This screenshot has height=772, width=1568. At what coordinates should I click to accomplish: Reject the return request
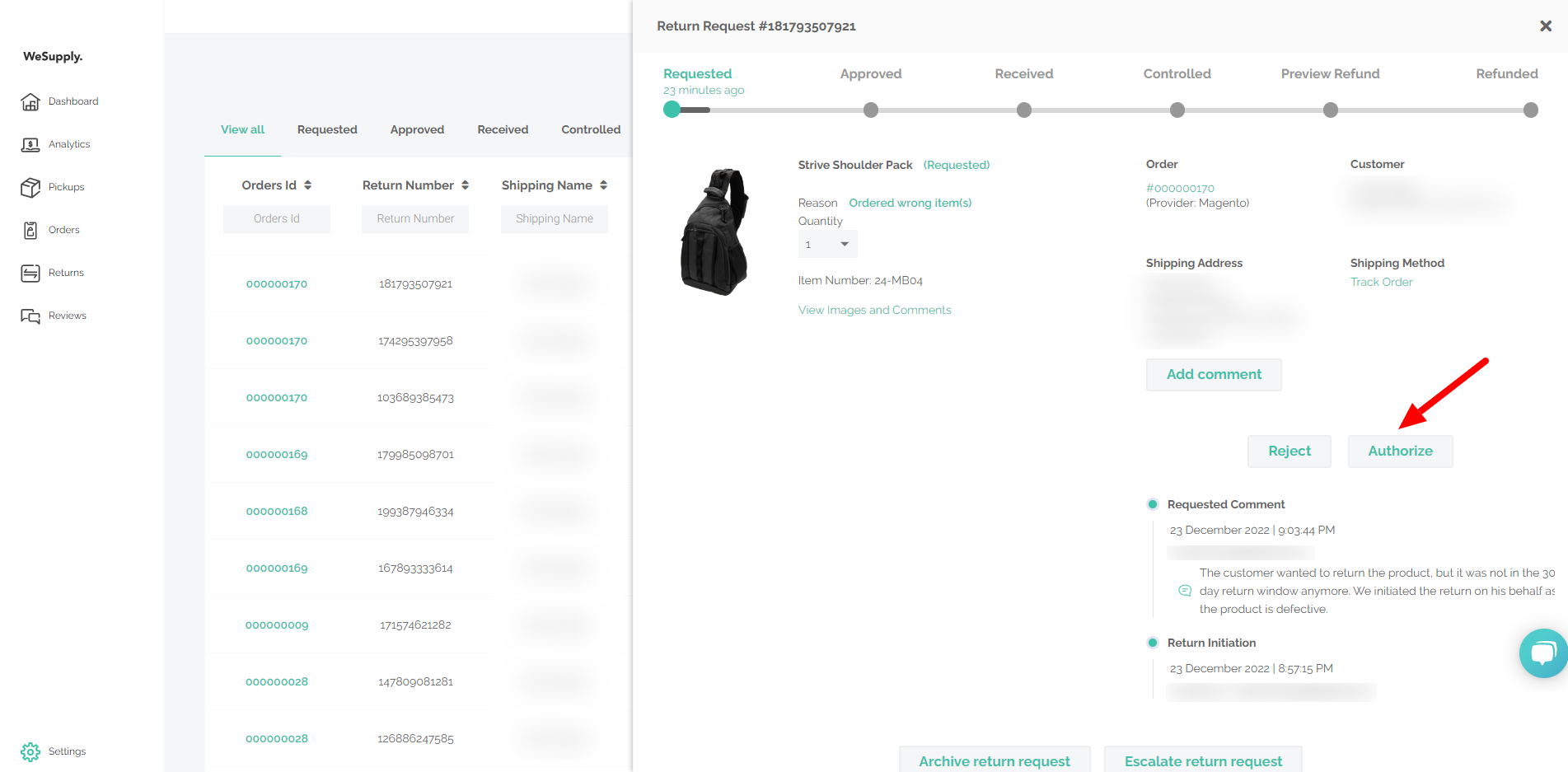pyautogui.click(x=1289, y=451)
